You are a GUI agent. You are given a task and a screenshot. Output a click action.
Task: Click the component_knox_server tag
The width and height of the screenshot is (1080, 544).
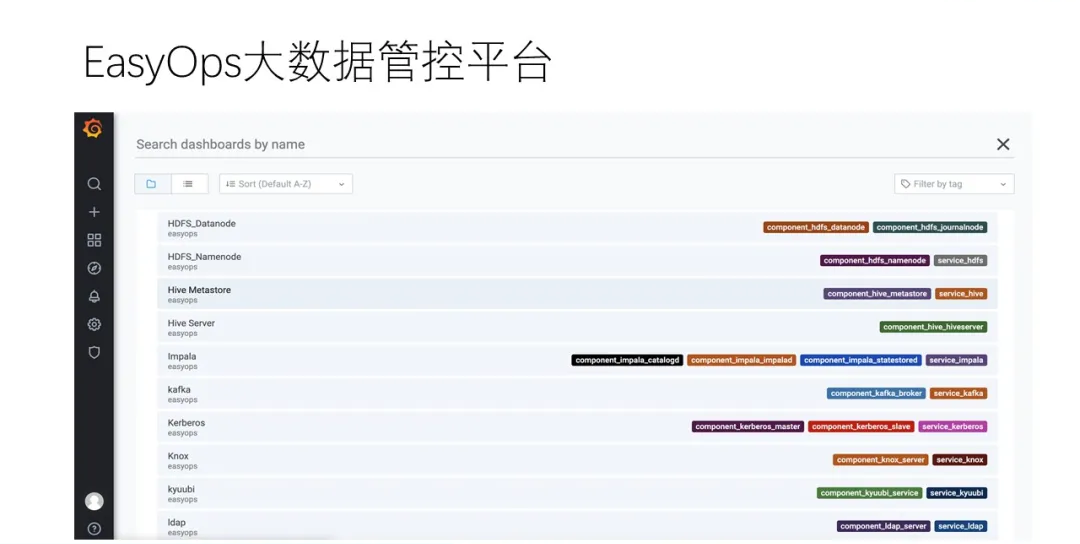[x=880, y=460]
